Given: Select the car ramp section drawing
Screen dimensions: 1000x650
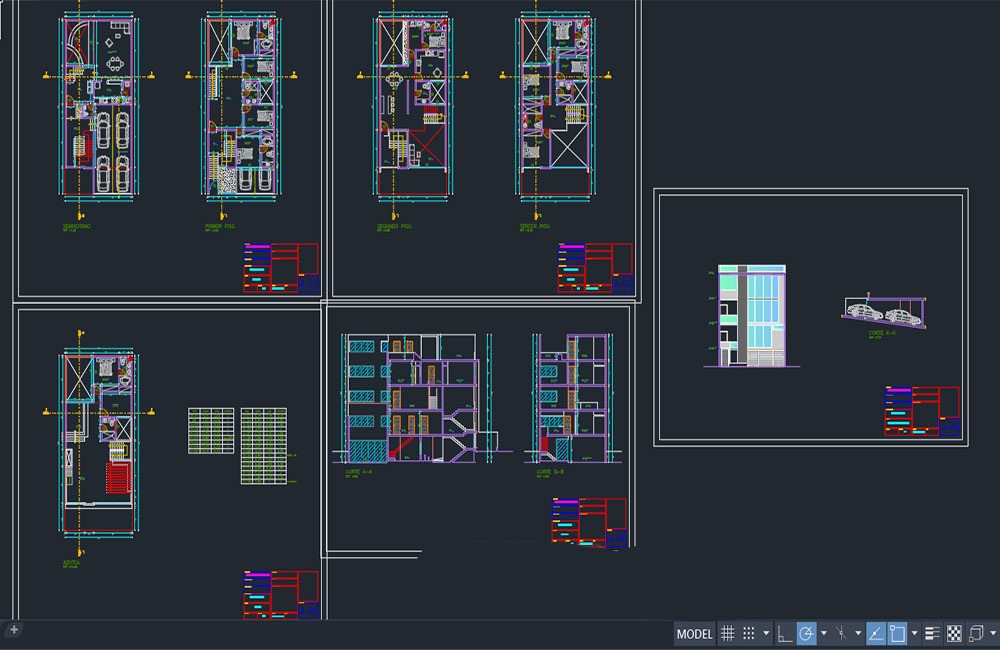Looking at the screenshot, I should coord(884,312).
